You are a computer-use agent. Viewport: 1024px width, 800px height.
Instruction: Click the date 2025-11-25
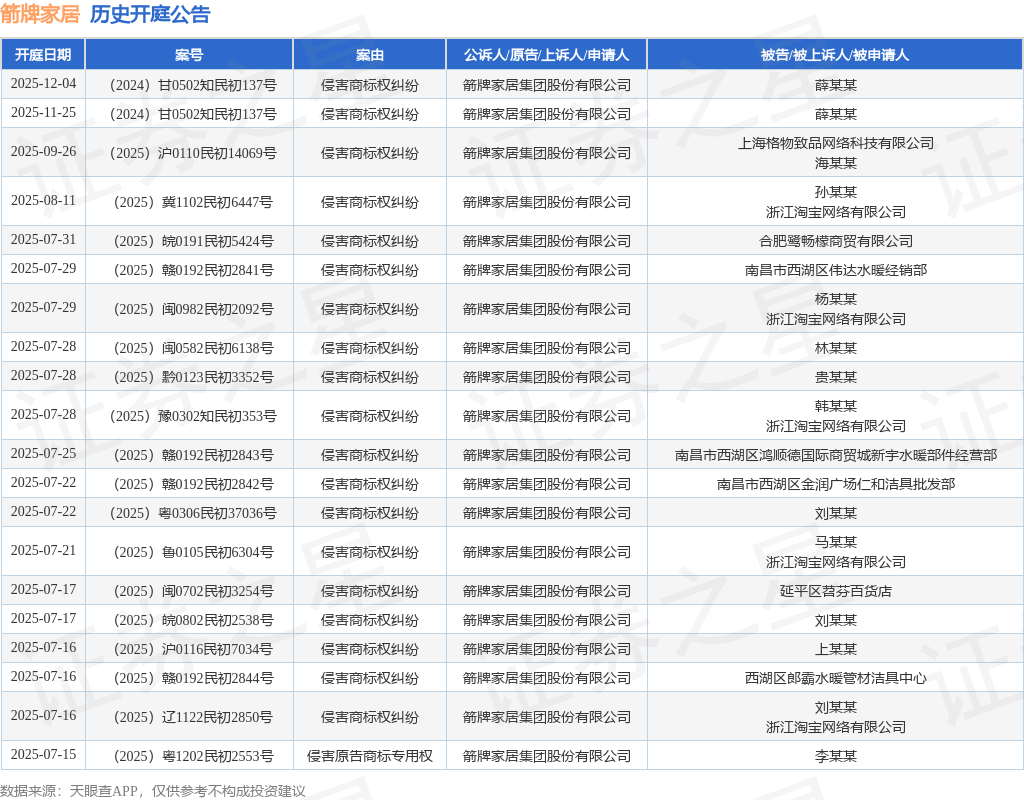pyautogui.click(x=43, y=112)
